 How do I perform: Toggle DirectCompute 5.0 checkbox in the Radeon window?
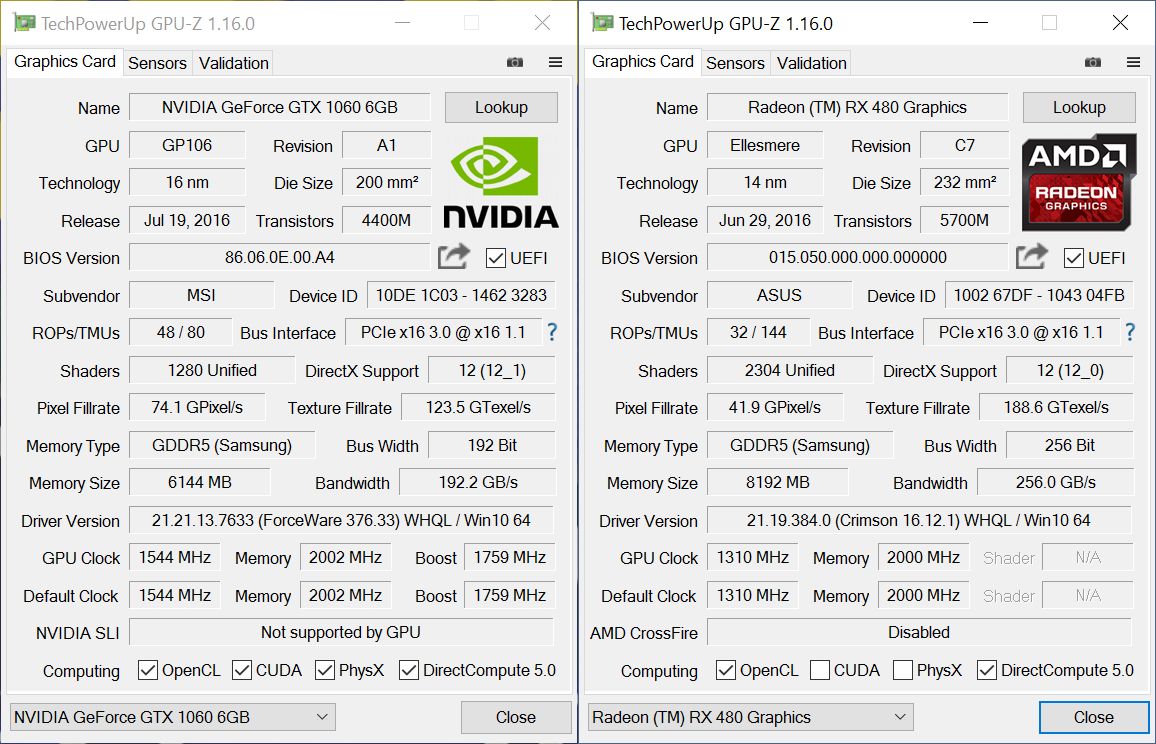click(986, 670)
